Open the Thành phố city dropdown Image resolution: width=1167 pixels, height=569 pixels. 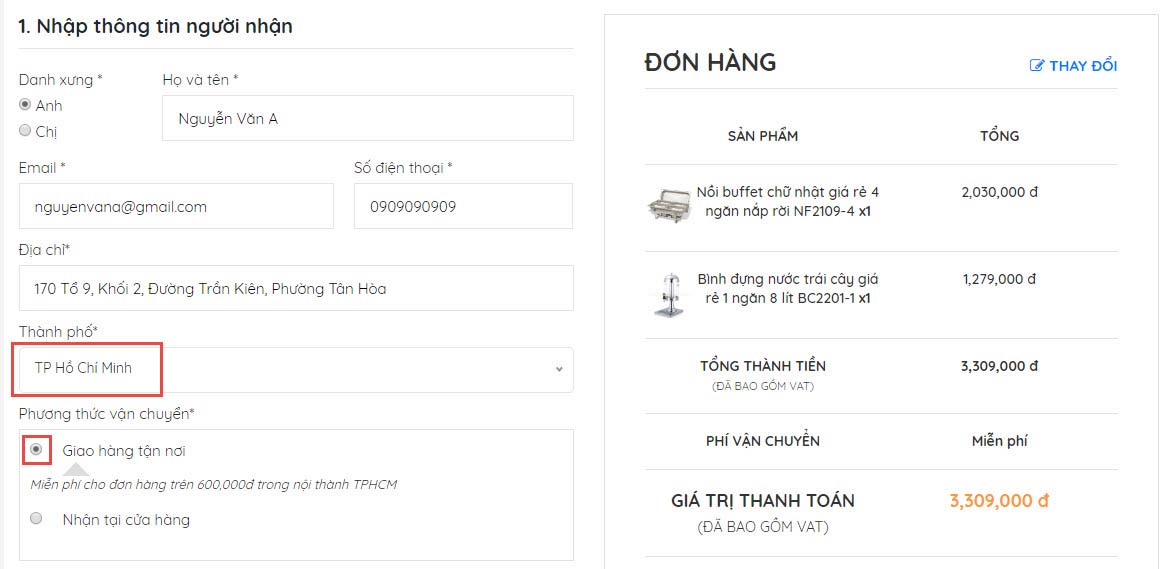tap(296, 369)
